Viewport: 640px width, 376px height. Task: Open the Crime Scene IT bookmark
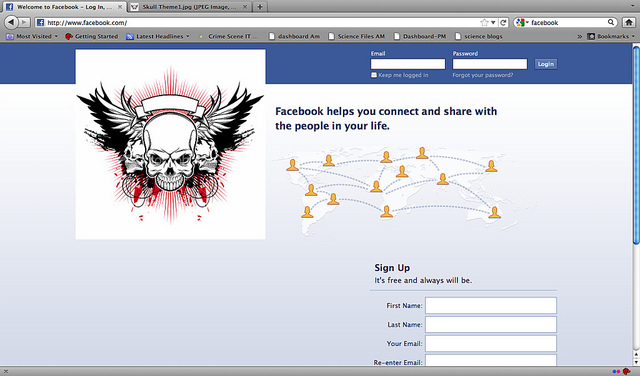(x=229, y=36)
